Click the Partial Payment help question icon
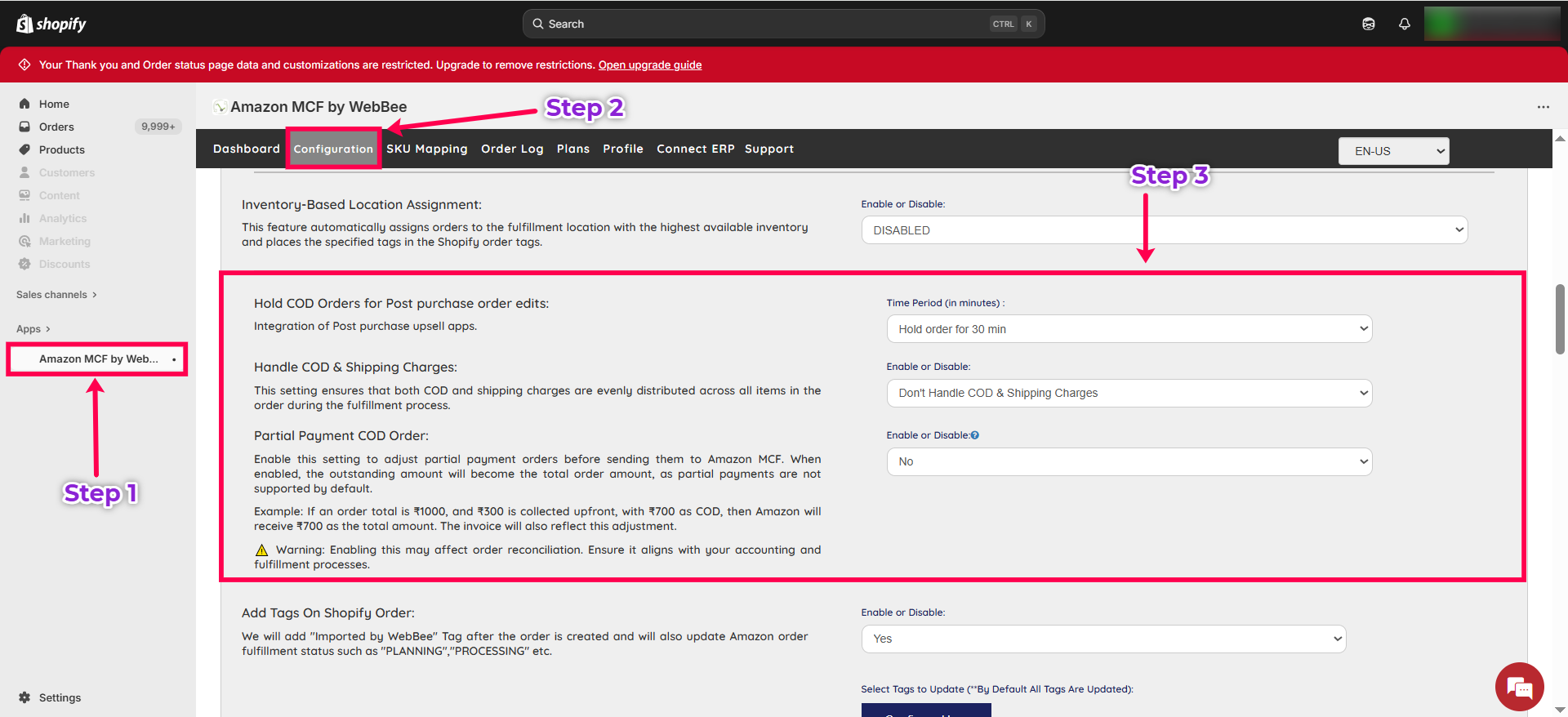 pyautogui.click(x=975, y=435)
